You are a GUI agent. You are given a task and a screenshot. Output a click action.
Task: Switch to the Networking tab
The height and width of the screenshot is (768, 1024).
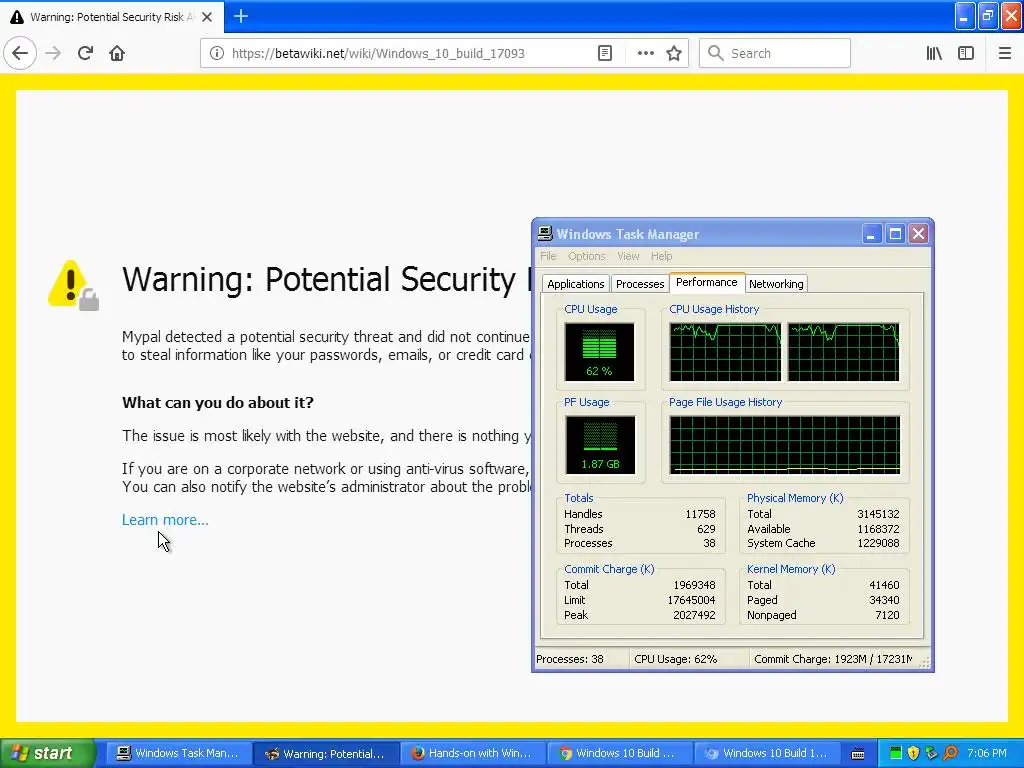click(776, 284)
